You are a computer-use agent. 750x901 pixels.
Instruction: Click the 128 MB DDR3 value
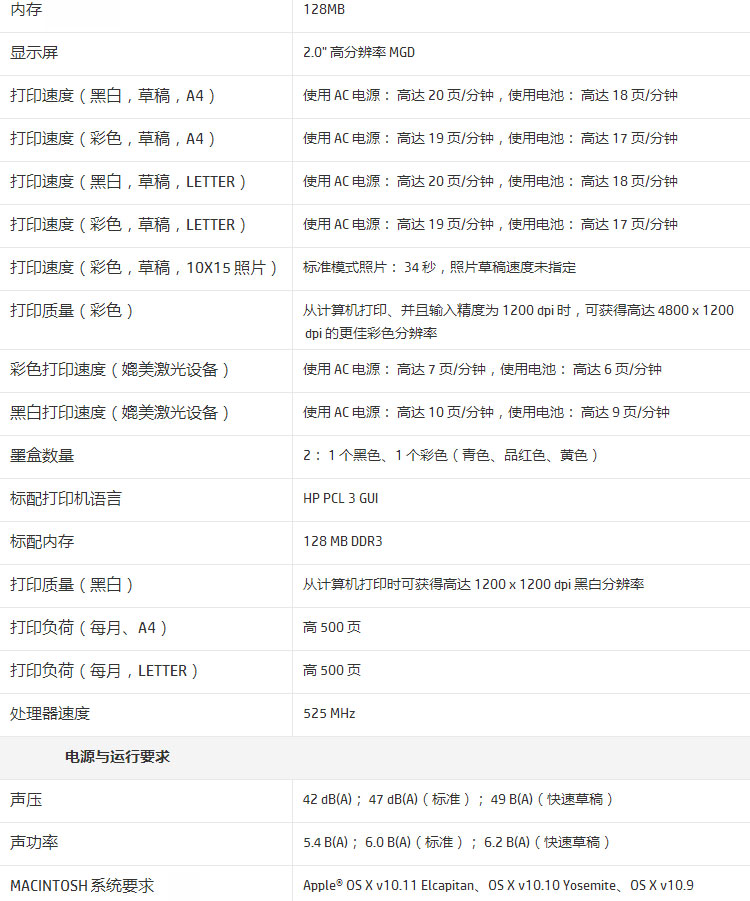[x=343, y=541]
